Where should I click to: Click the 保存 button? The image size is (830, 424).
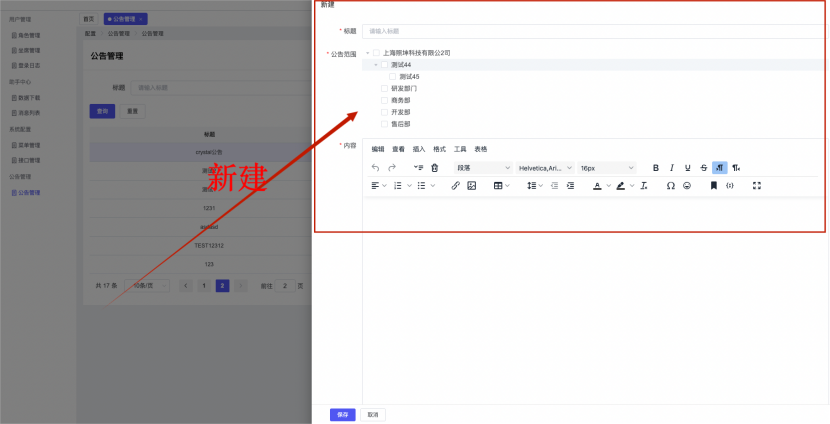click(342, 414)
